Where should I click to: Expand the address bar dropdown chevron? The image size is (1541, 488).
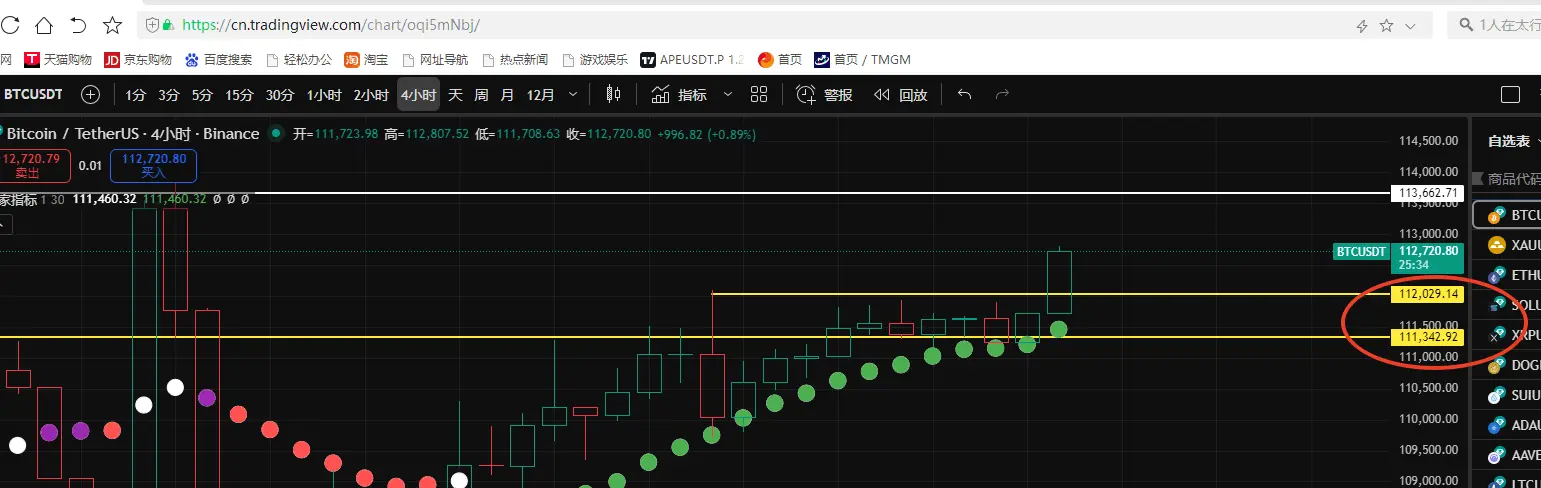point(1411,26)
